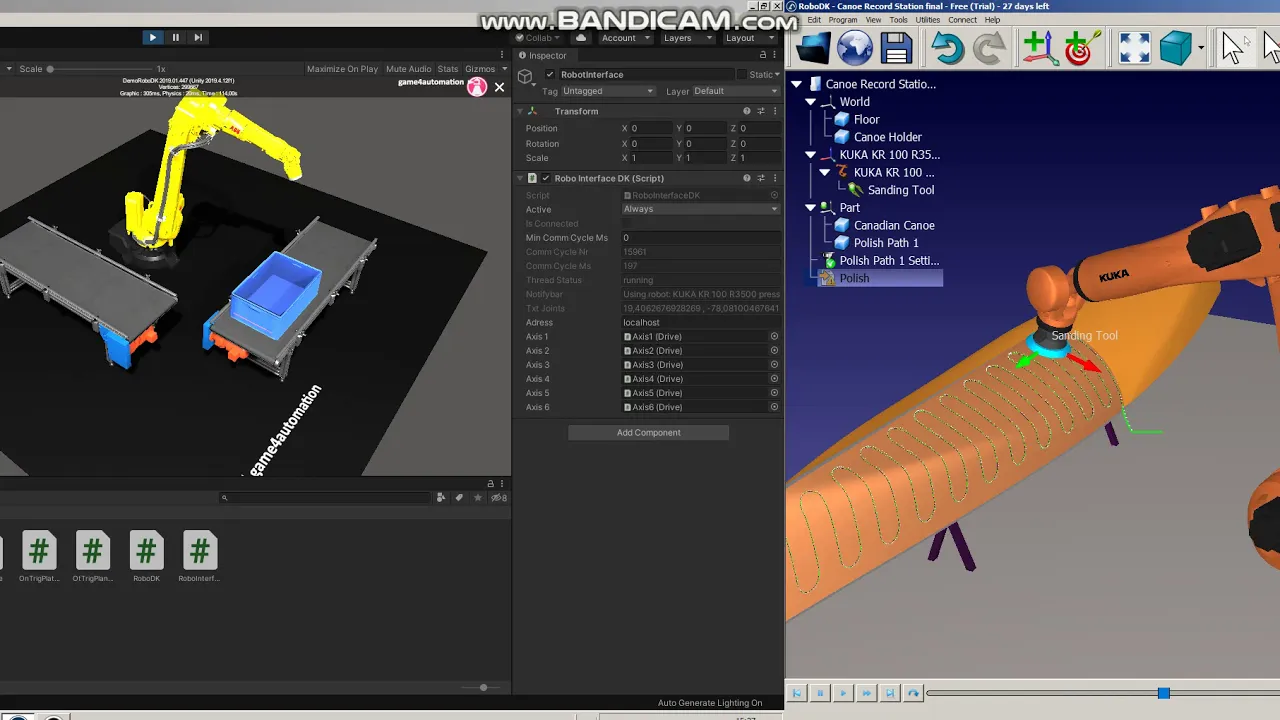Save station with RoboDK floppy disk icon
The width and height of the screenshot is (1280, 720).
(896, 48)
